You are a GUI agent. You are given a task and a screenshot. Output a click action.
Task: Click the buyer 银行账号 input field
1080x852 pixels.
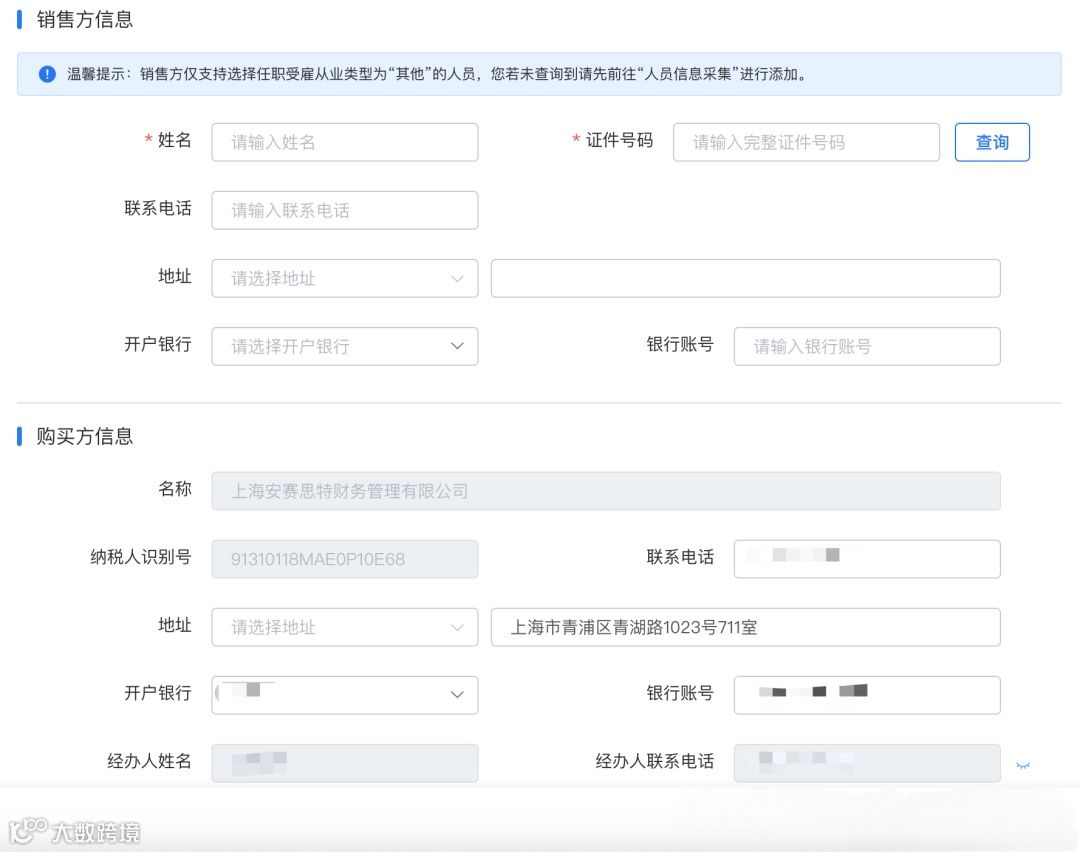[x=867, y=694]
